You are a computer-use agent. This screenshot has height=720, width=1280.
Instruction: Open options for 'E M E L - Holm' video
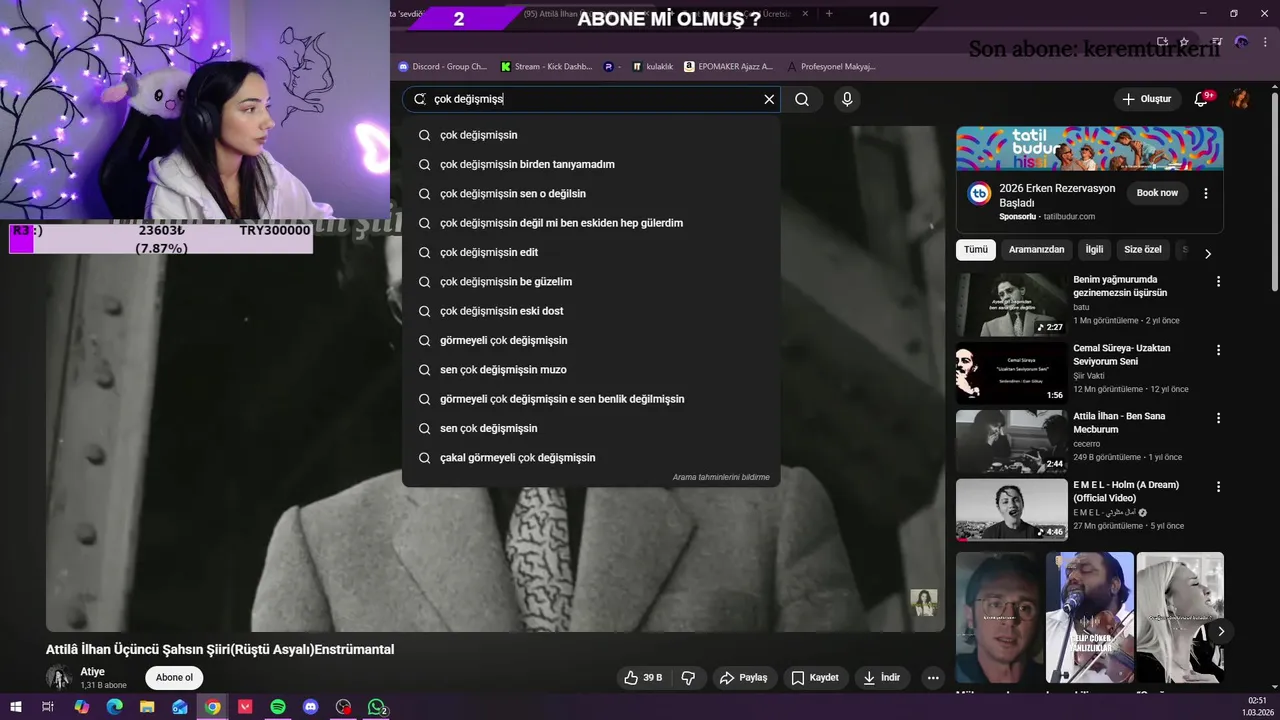coord(1218,487)
